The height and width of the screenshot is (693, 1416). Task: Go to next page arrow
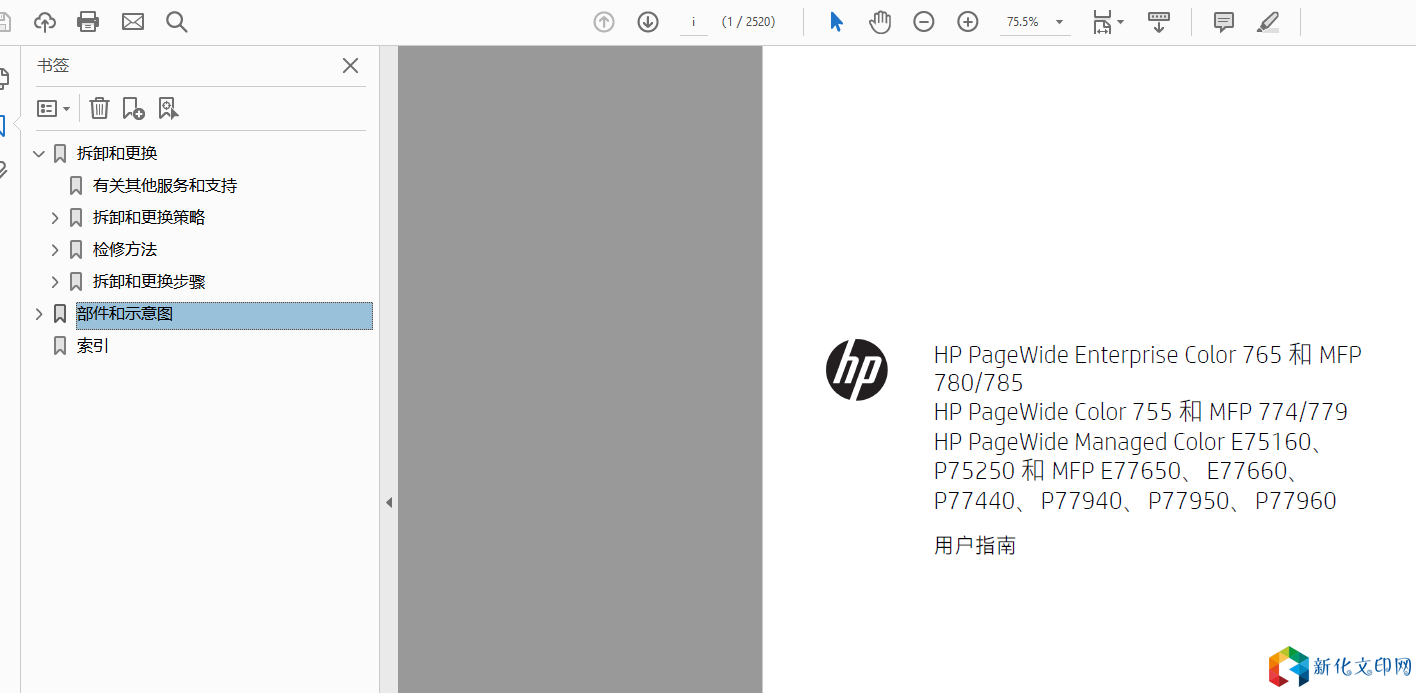click(648, 22)
